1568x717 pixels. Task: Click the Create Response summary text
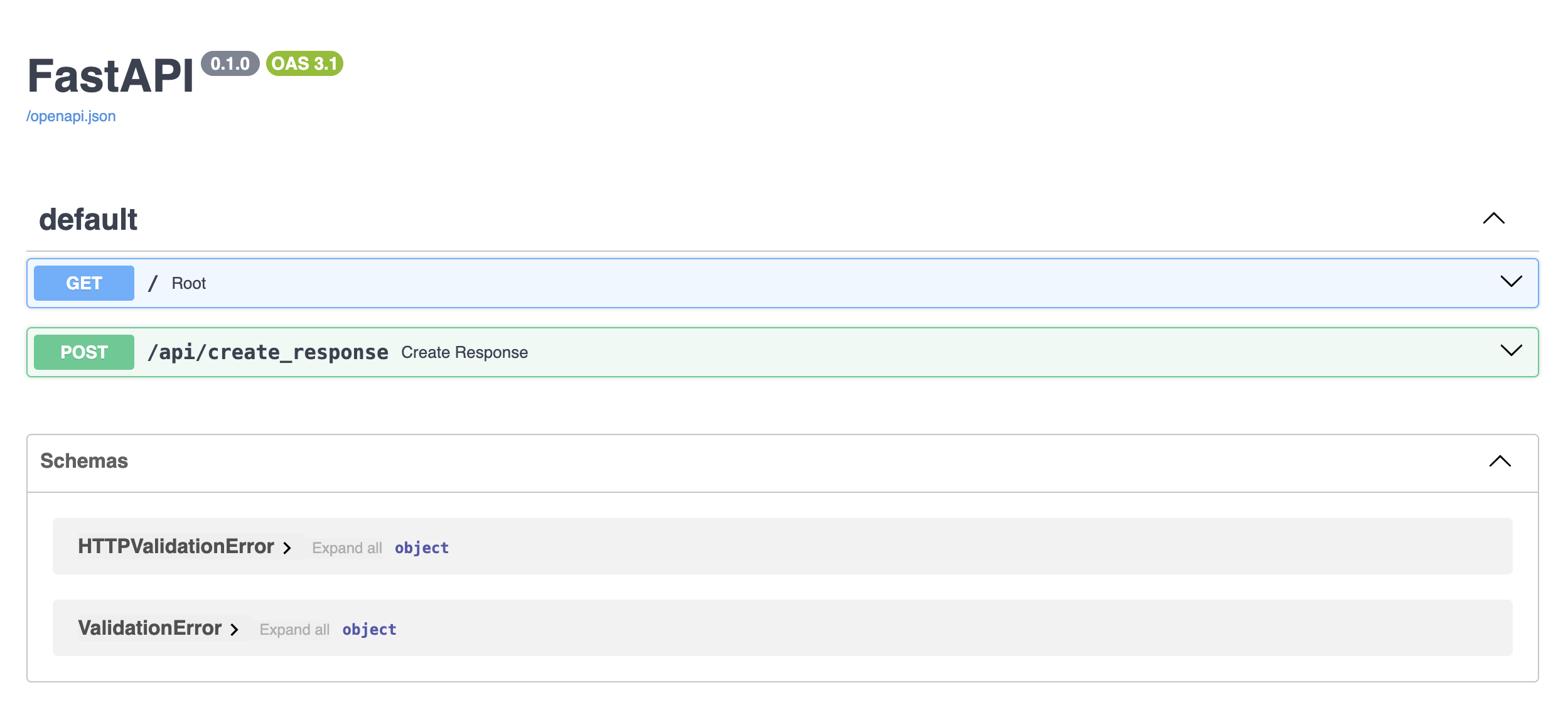point(464,353)
